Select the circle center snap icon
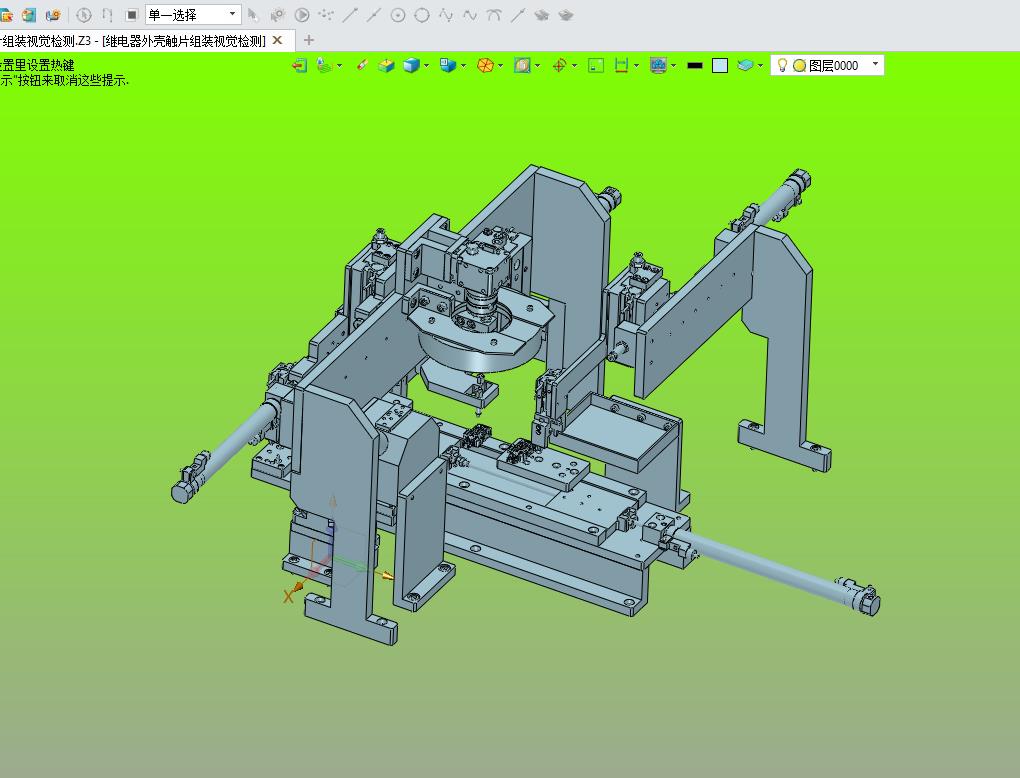This screenshot has height=778, width=1020. tap(397, 14)
